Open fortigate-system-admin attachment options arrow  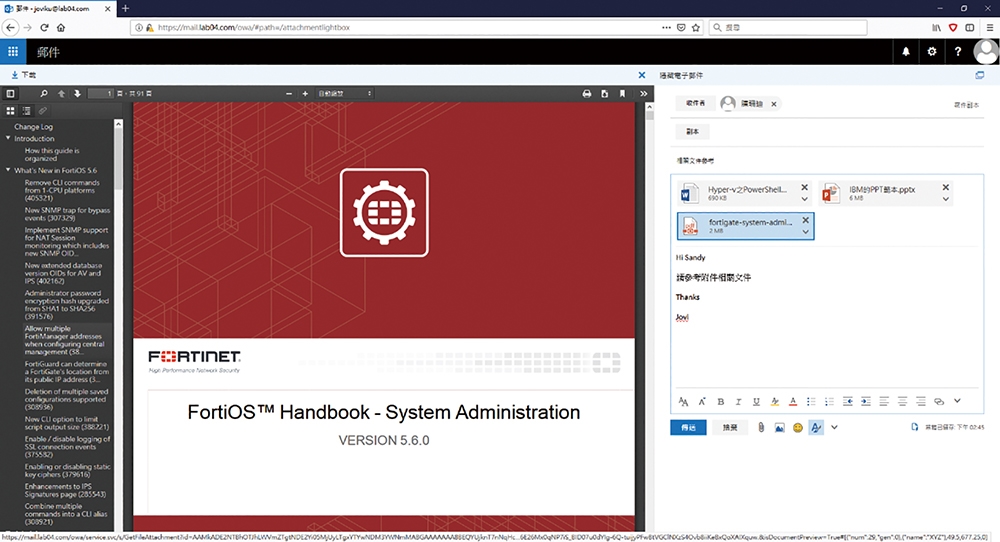click(805, 231)
